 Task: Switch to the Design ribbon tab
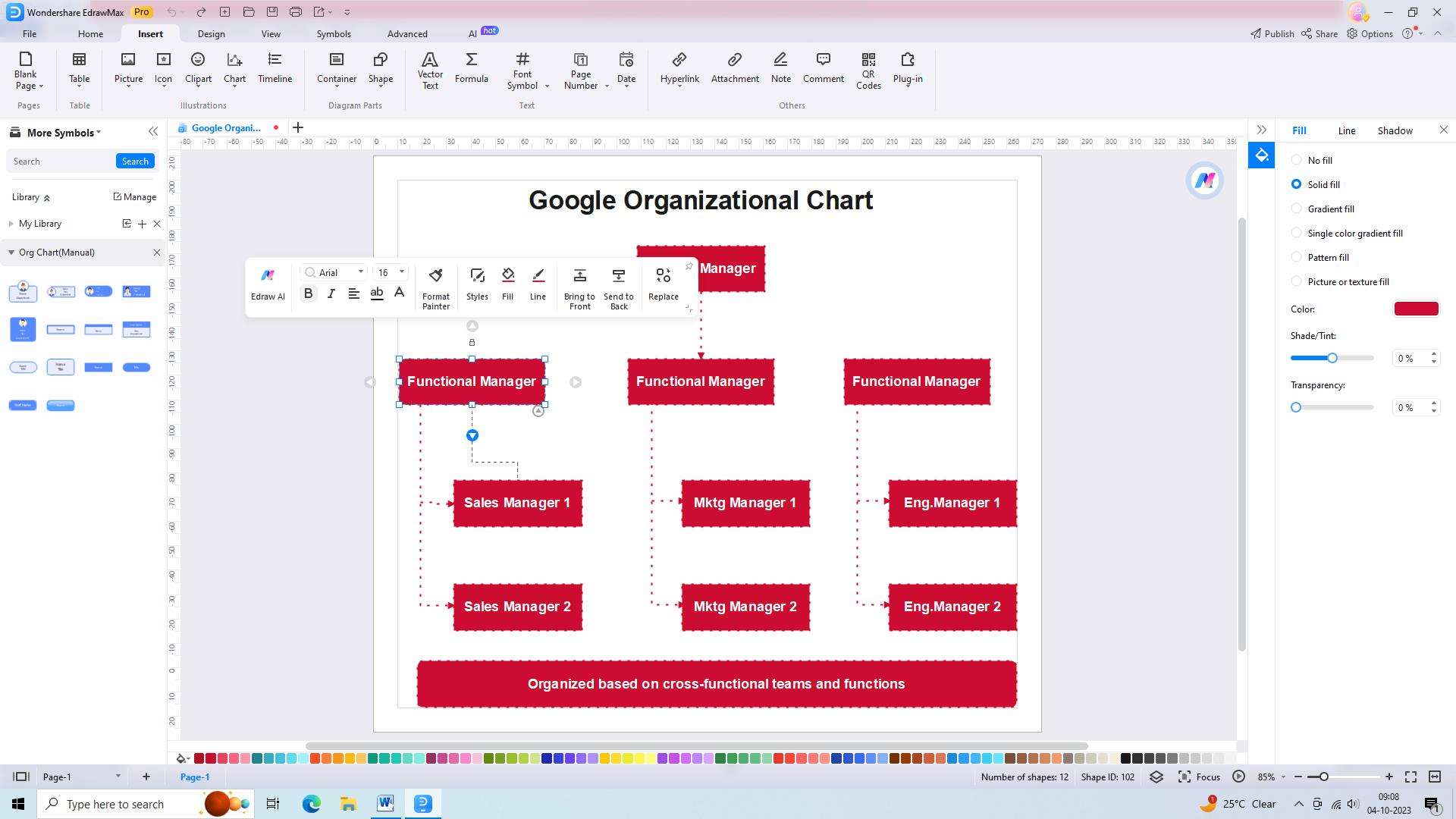coord(211,33)
